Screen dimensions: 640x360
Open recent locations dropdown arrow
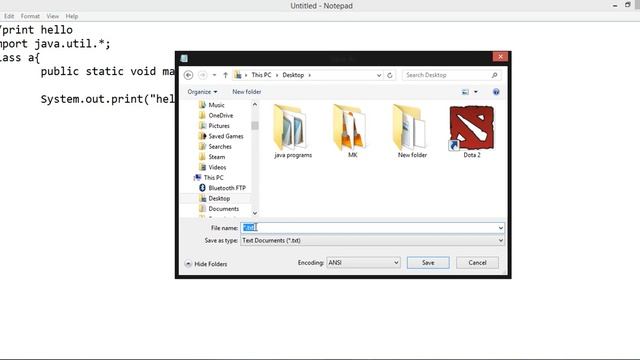[214, 75]
